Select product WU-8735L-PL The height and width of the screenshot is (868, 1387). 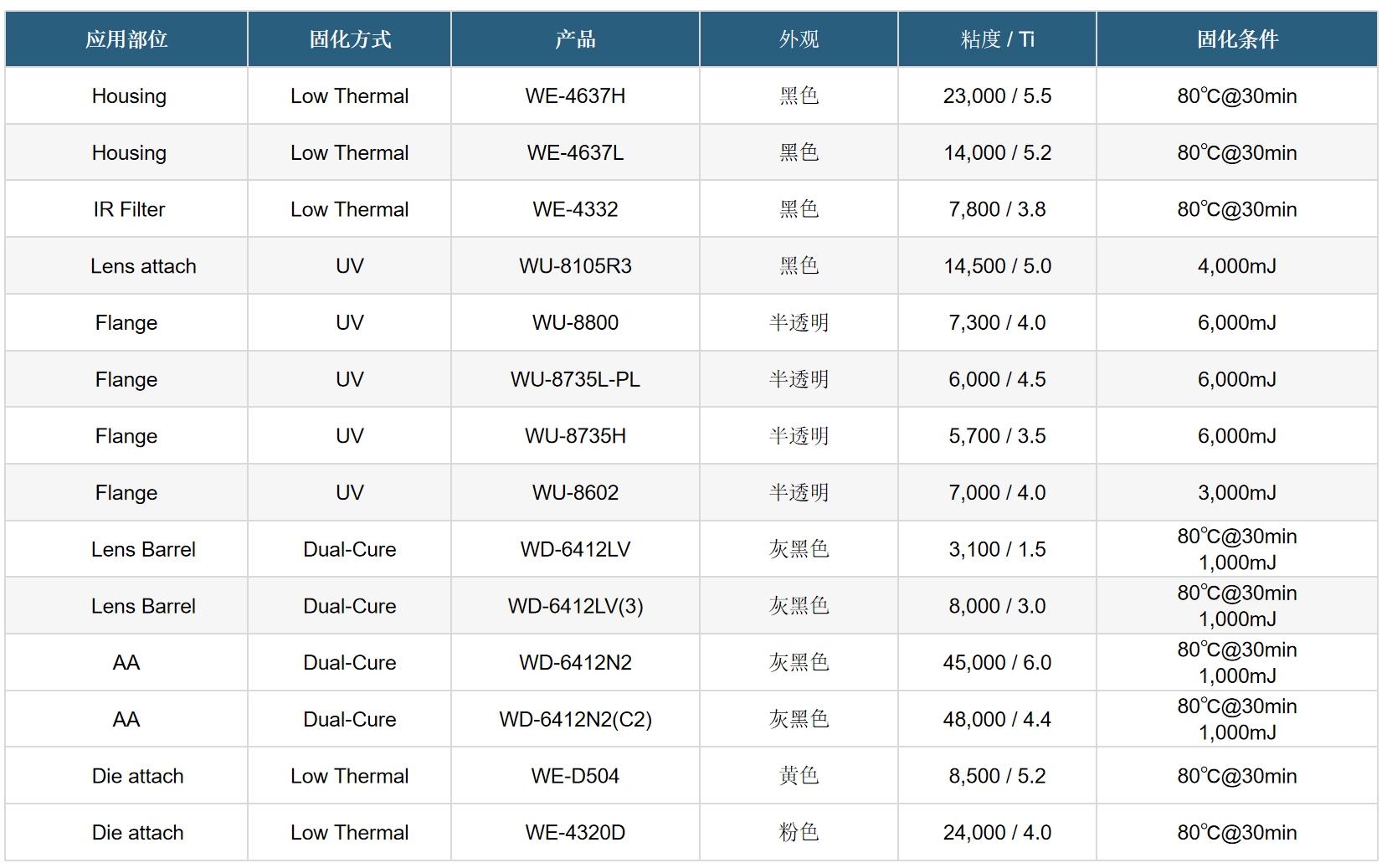575,379
